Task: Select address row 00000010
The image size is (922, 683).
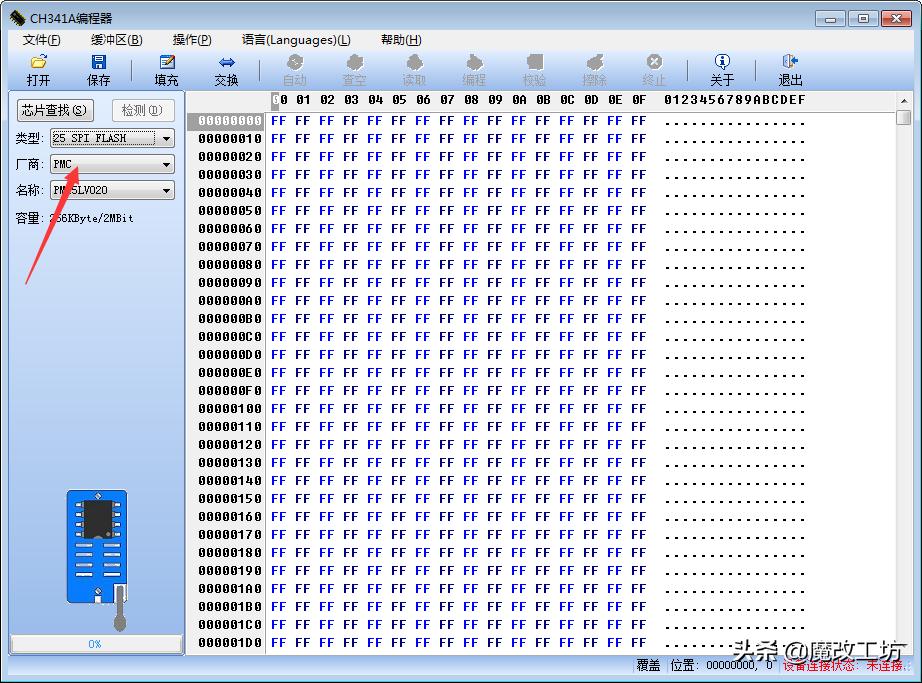Action: pos(229,139)
